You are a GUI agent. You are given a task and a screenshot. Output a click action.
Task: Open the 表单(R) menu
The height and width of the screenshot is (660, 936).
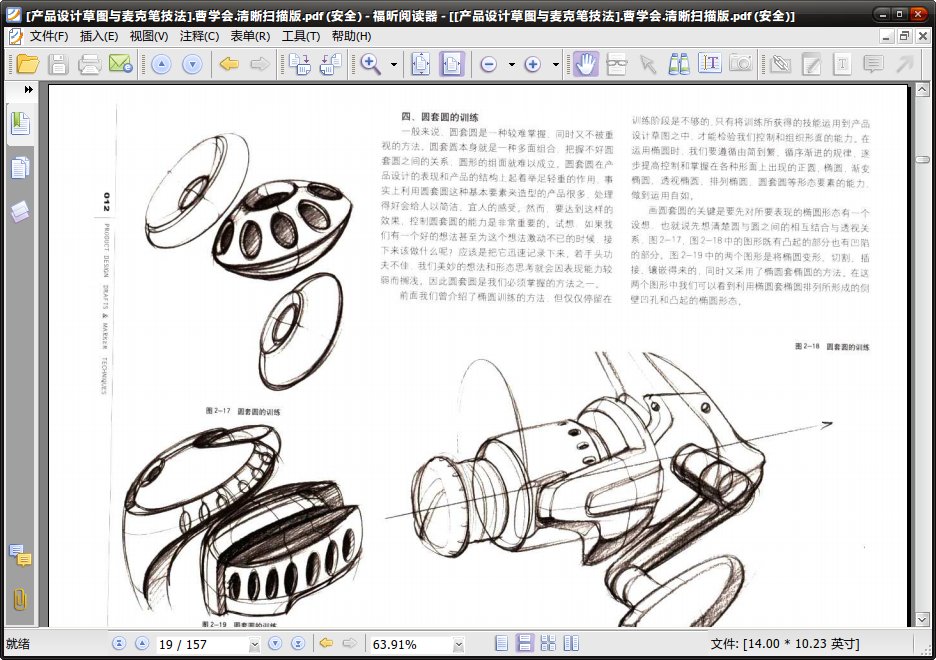[250, 36]
